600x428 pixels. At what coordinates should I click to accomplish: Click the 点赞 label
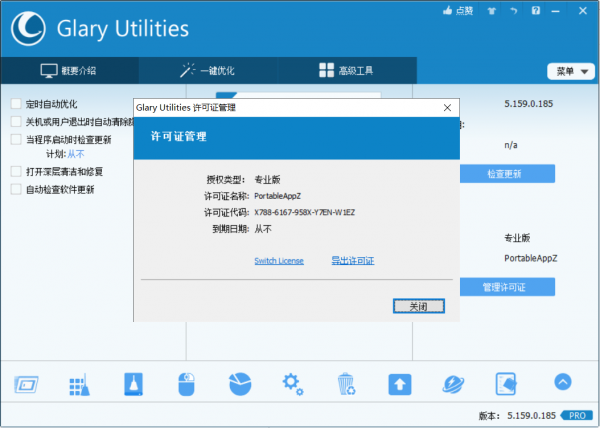[x=465, y=11]
